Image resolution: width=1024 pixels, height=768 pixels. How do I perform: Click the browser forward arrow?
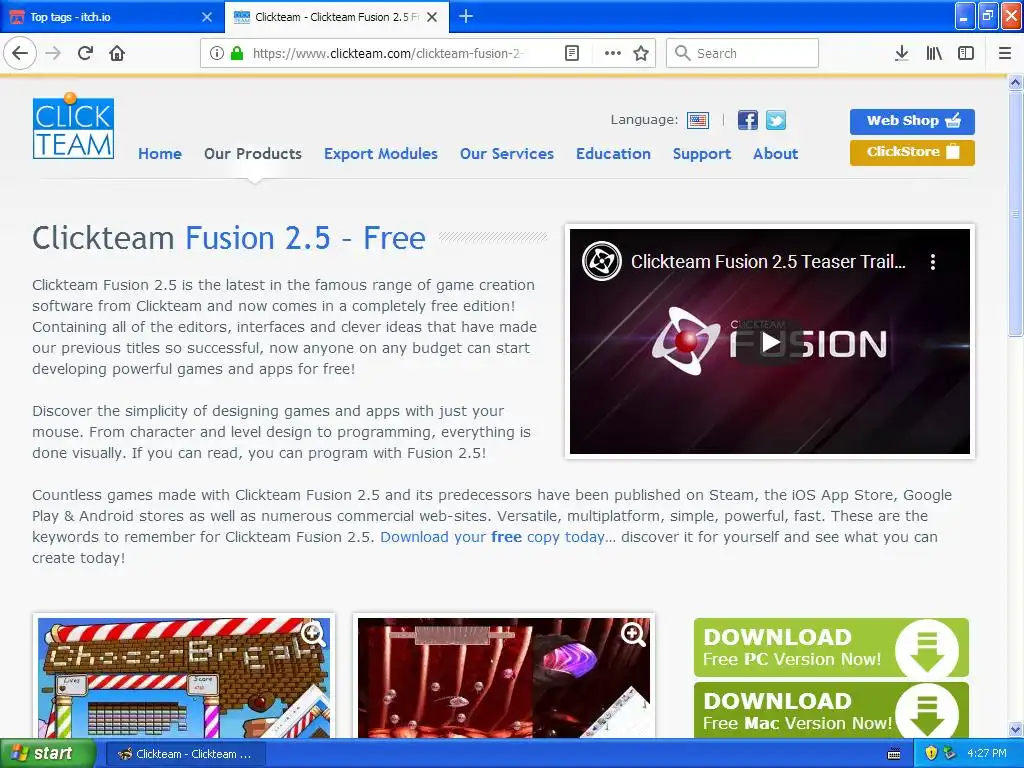coord(53,53)
